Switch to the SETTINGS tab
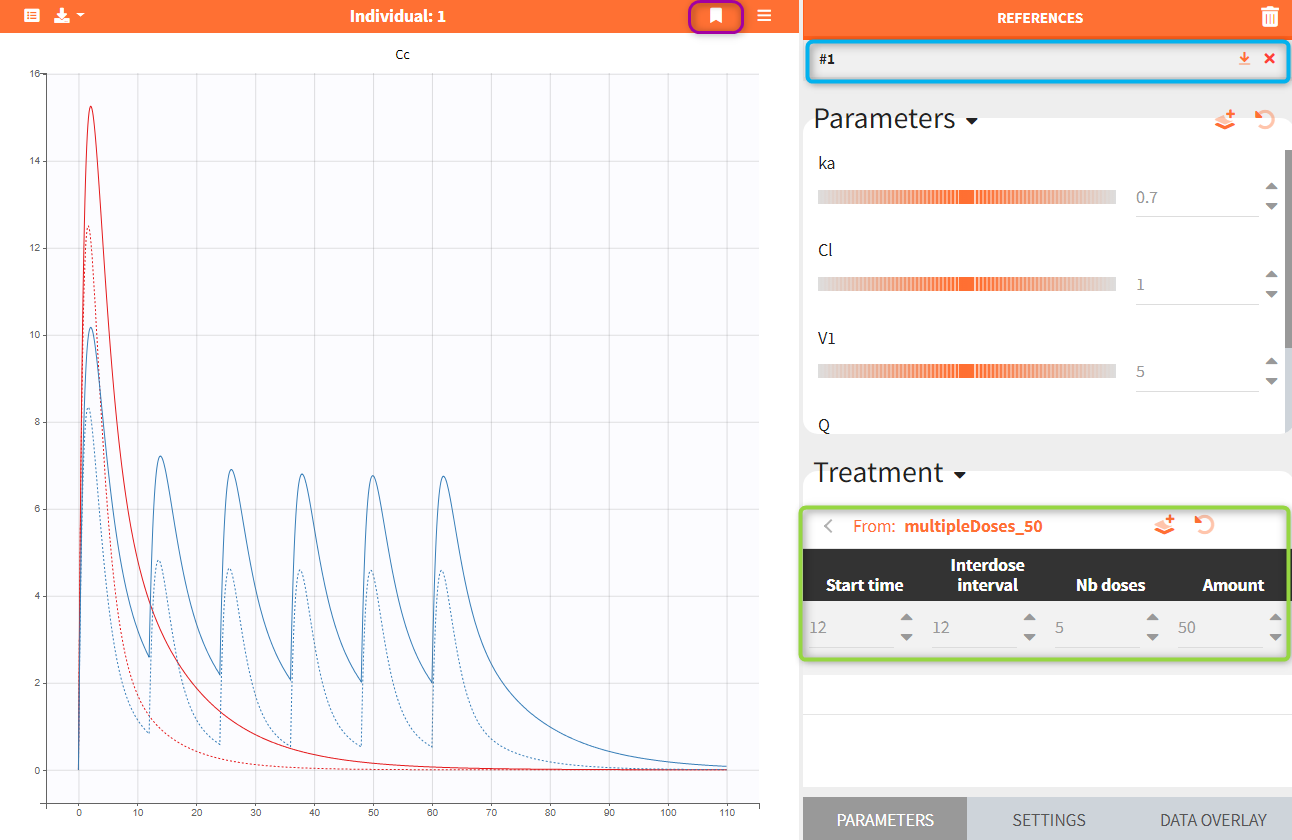Viewport: 1292px width, 840px height. pyautogui.click(x=1048, y=819)
